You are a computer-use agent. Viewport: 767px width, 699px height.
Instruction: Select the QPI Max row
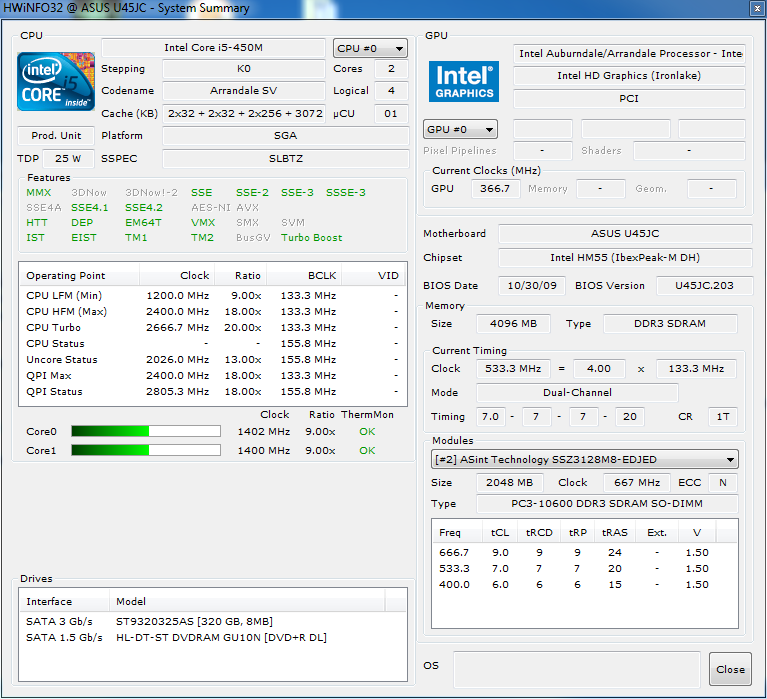pyautogui.click(x=213, y=376)
